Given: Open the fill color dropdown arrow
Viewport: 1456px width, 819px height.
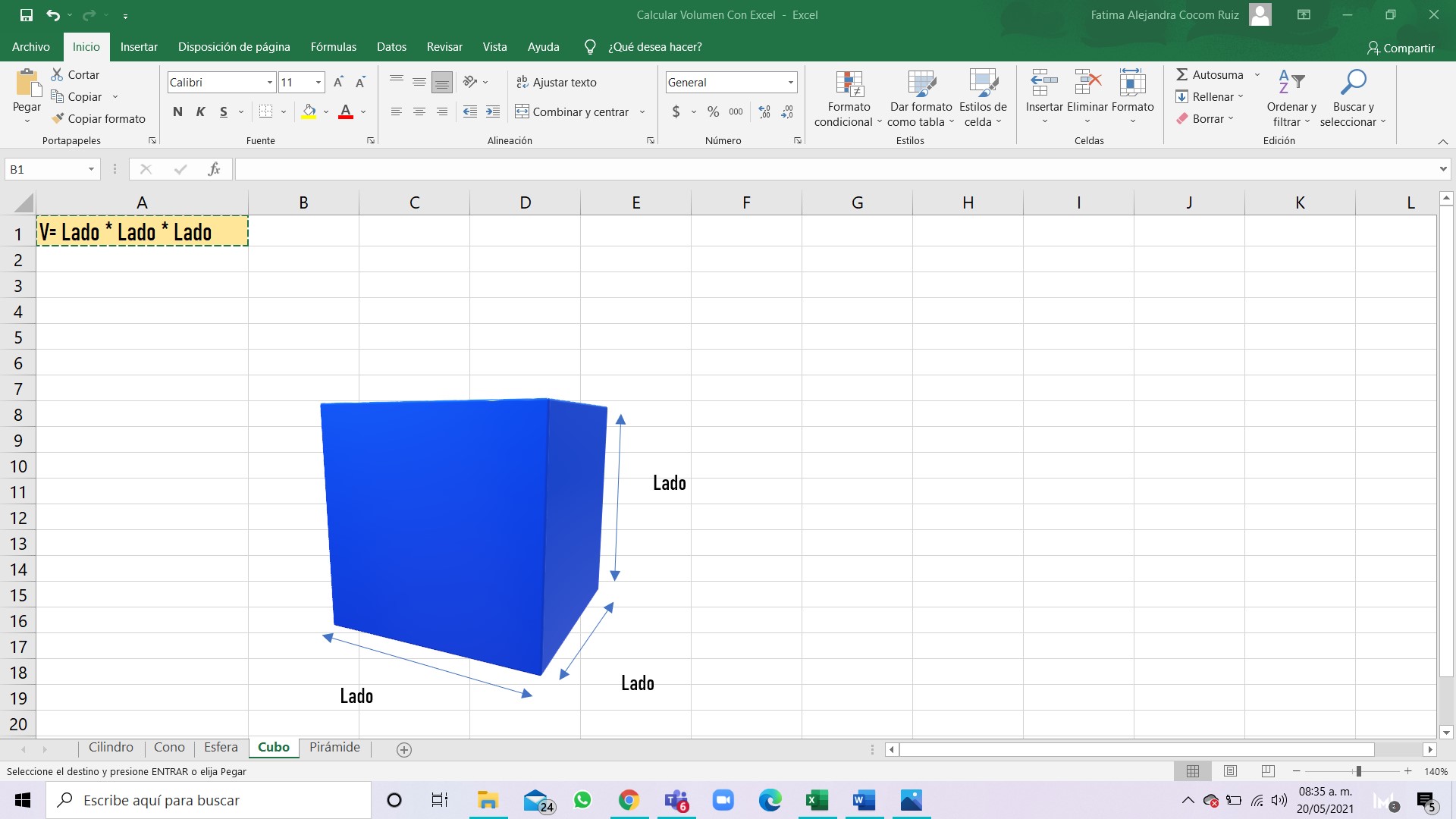Looking at the screenshot, I should tap(326, 111).
